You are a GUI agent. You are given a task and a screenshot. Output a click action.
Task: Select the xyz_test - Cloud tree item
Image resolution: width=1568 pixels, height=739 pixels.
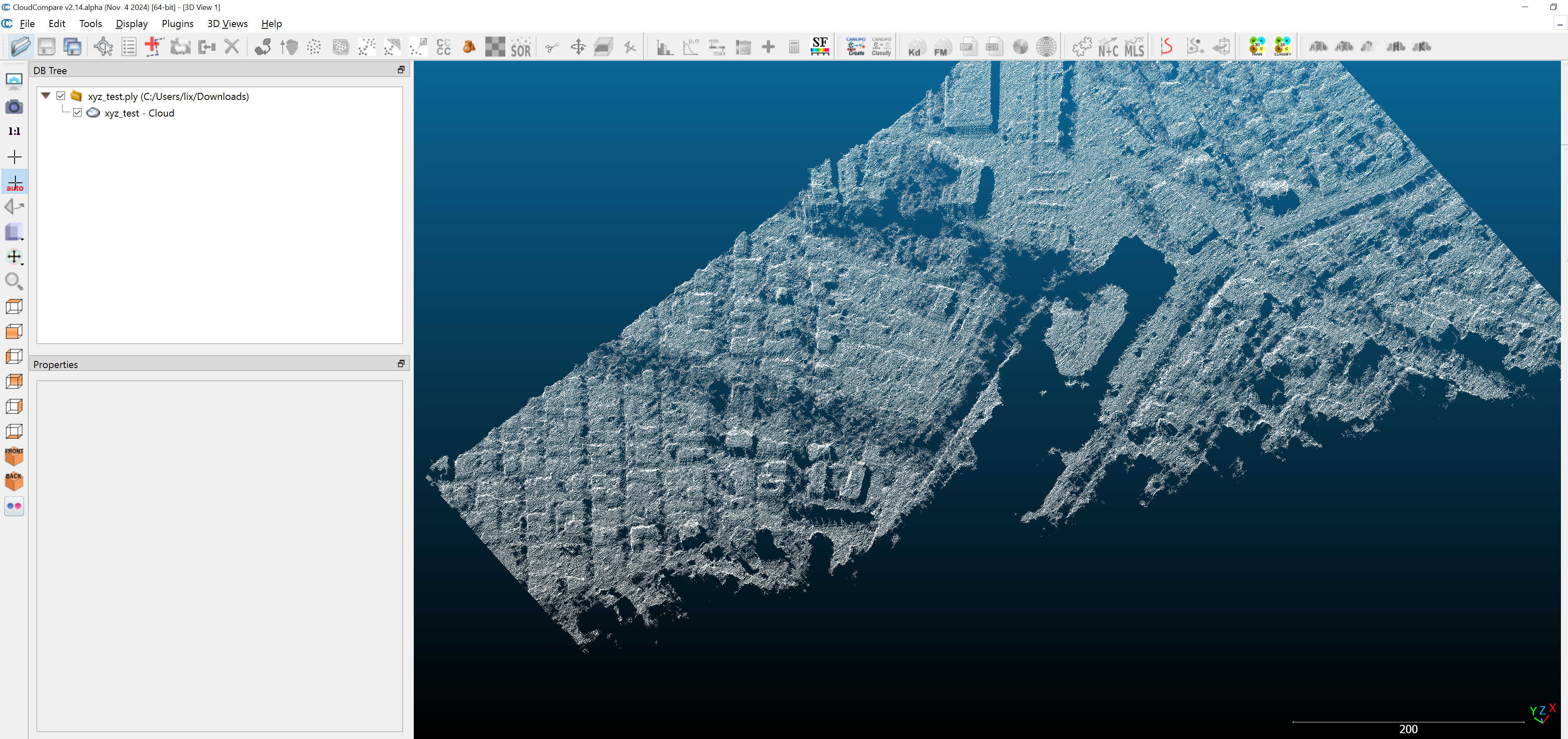pyautogui.click(x=139, y=113)
